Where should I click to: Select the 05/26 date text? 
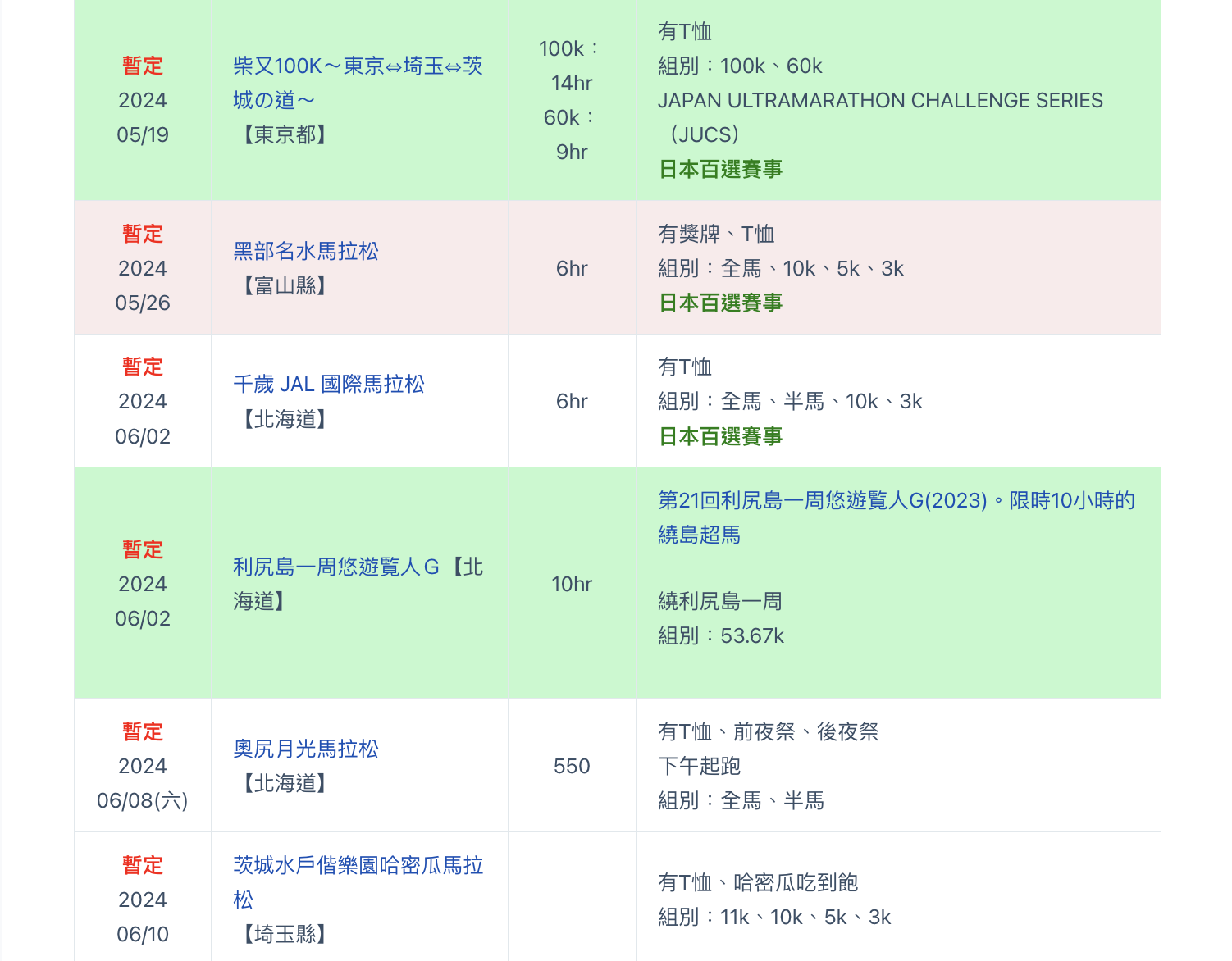[143, 303]
